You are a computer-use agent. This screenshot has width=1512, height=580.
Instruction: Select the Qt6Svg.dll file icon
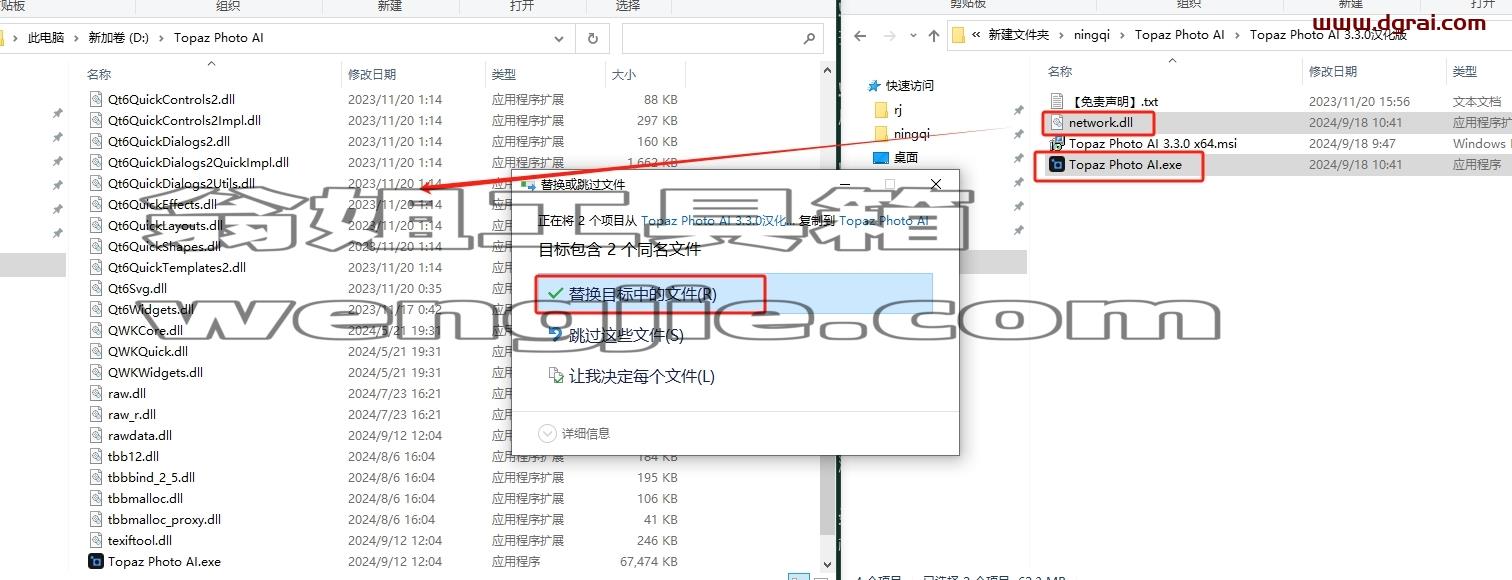tap(96, 289)
